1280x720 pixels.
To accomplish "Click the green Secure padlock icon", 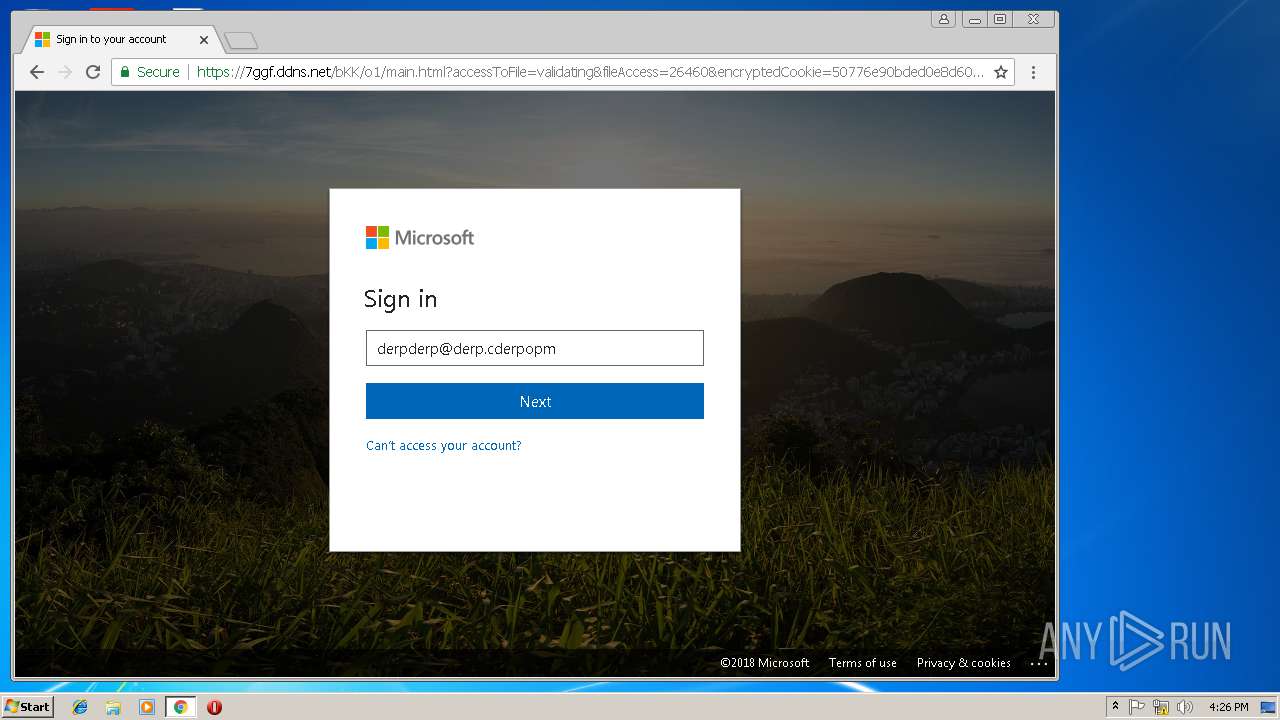I will tap(125, 72).
